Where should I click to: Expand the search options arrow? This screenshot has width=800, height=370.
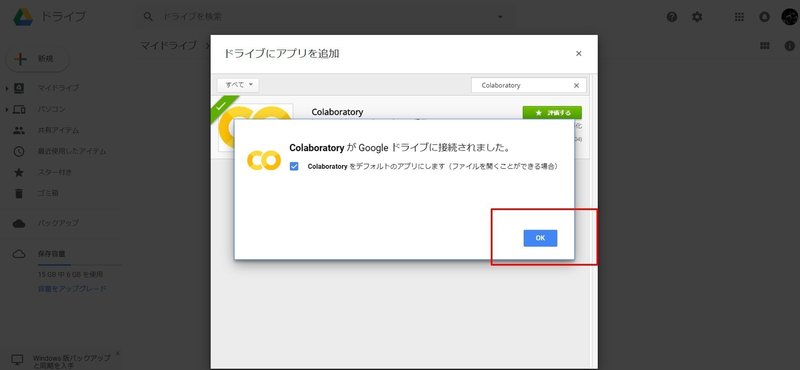500,17
